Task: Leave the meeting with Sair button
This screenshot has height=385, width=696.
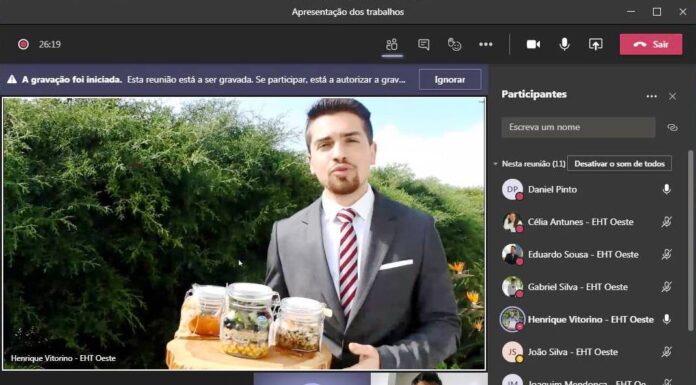Action: tap(651, 44)
